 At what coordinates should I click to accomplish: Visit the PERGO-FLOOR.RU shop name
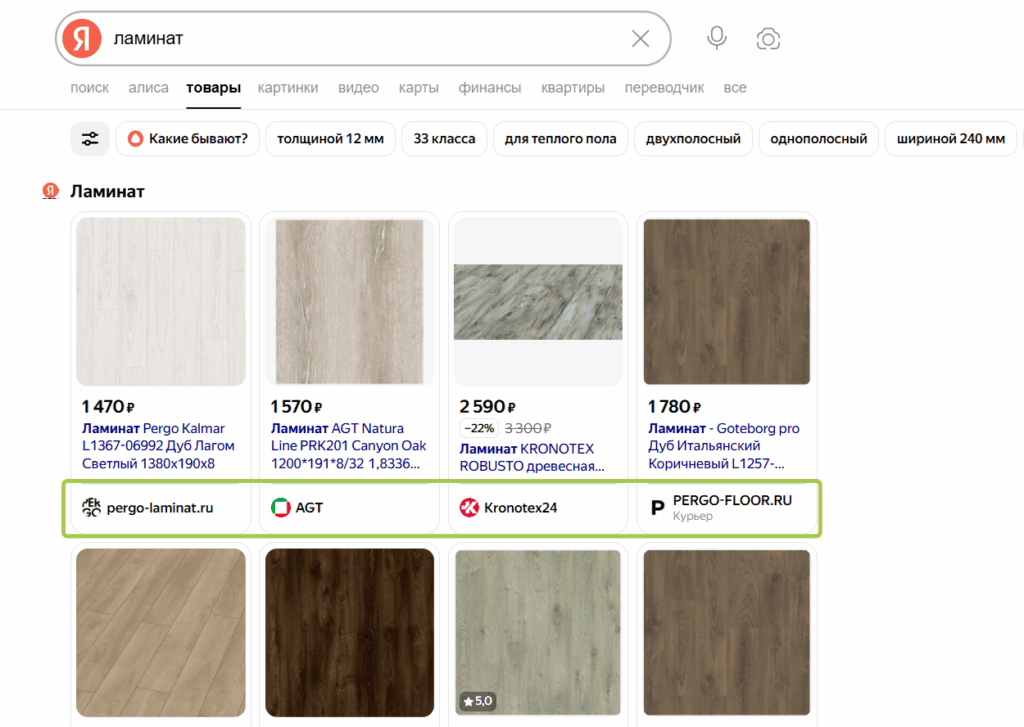[x=732, y=500]
